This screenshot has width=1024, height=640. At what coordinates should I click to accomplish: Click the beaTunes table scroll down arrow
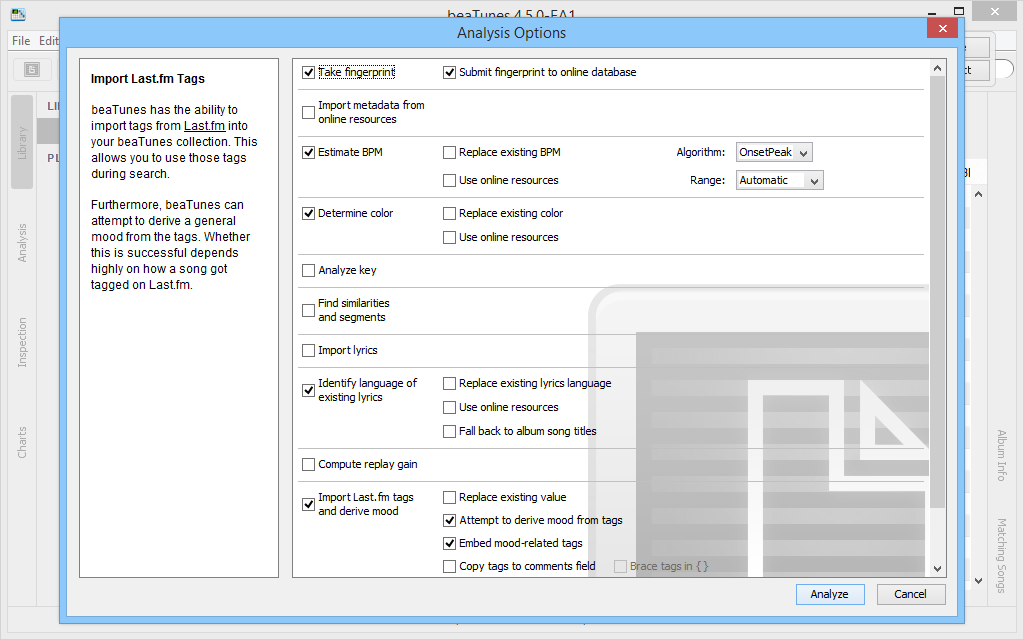click(978, 581)
